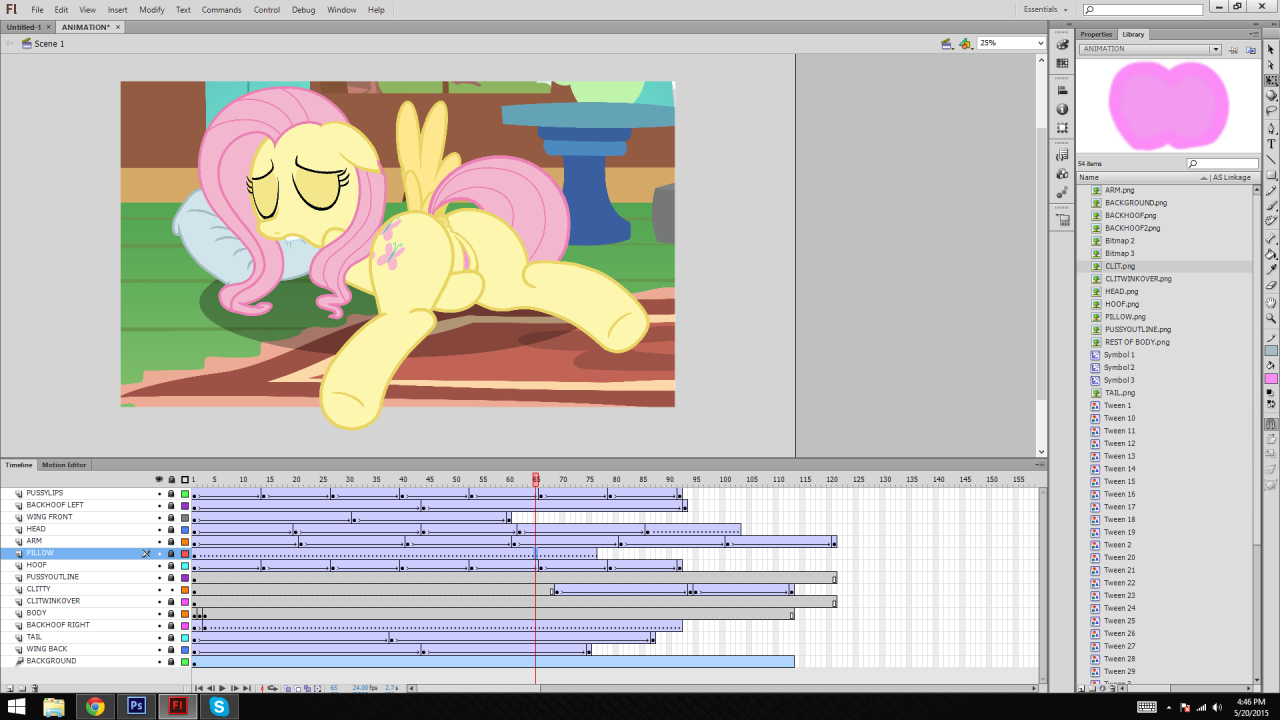The height and width of the screenshot is (720, 1280).
Task: Click the stroke color swatch in tools
Action: (x=1271, y=350)
